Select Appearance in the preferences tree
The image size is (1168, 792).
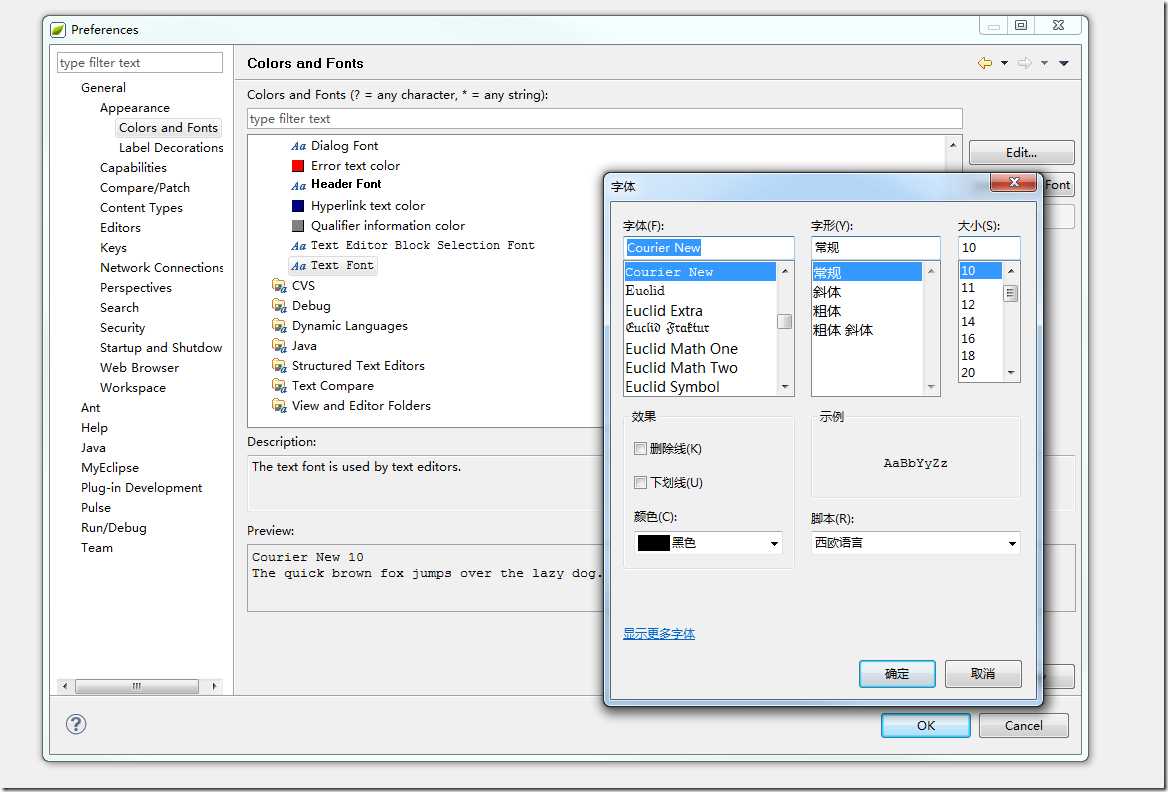[135, 108]
